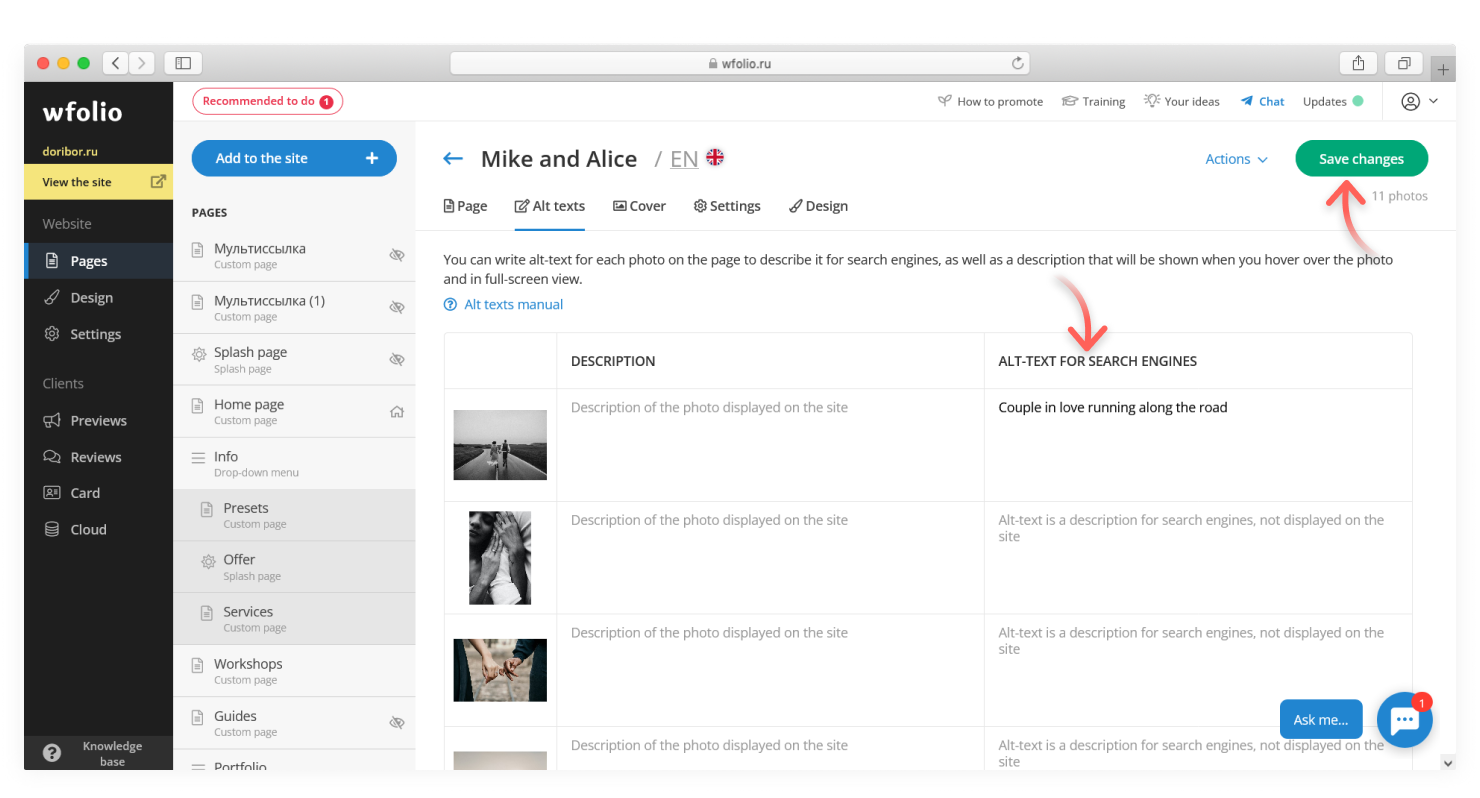Open Training link in top bar

[1093, 101]
